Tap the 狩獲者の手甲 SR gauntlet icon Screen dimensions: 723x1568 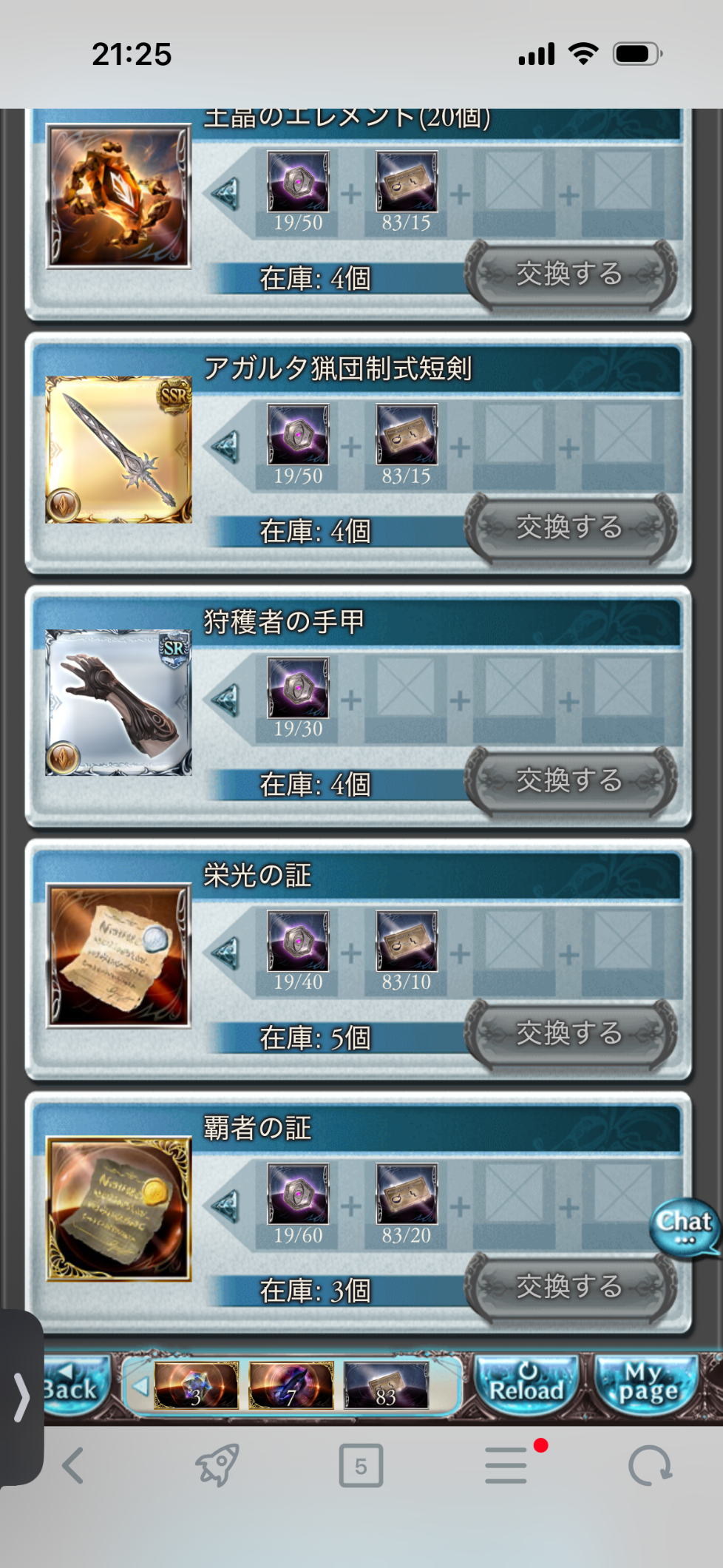coord(119,703)
